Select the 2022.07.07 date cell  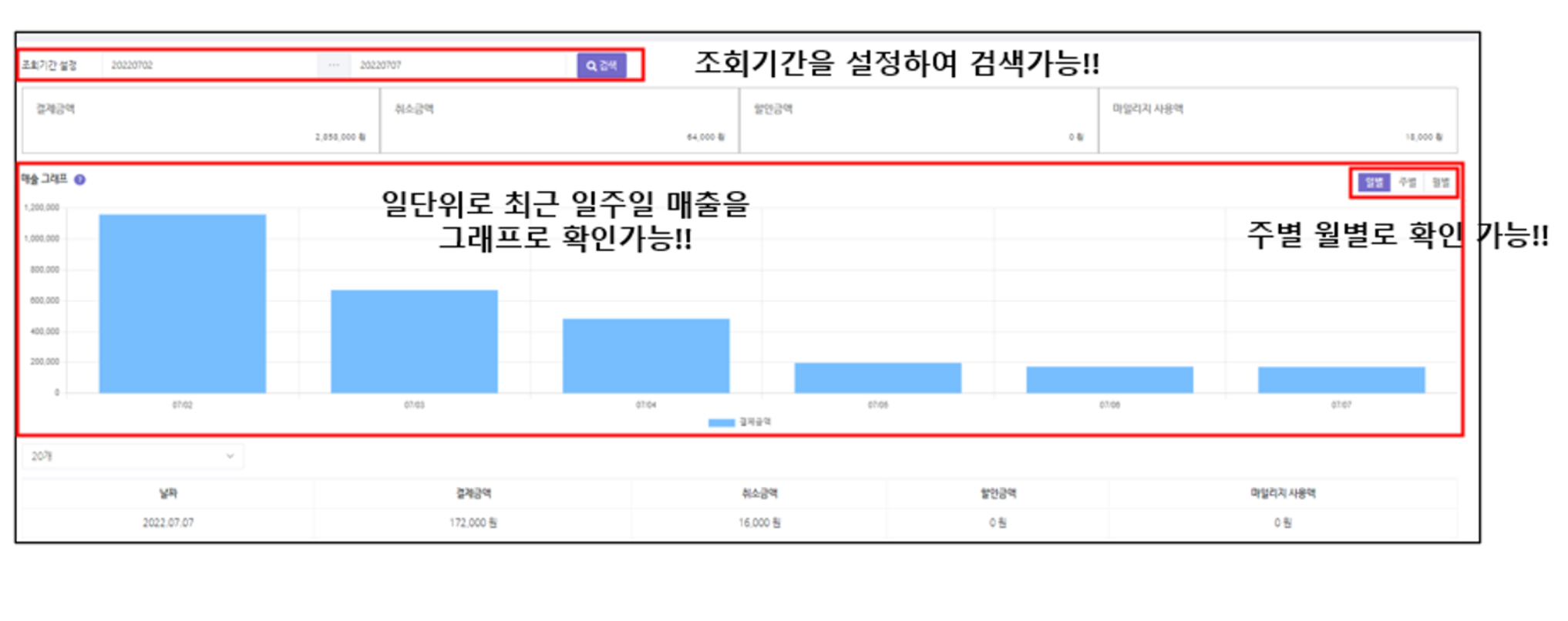(168, 523)
